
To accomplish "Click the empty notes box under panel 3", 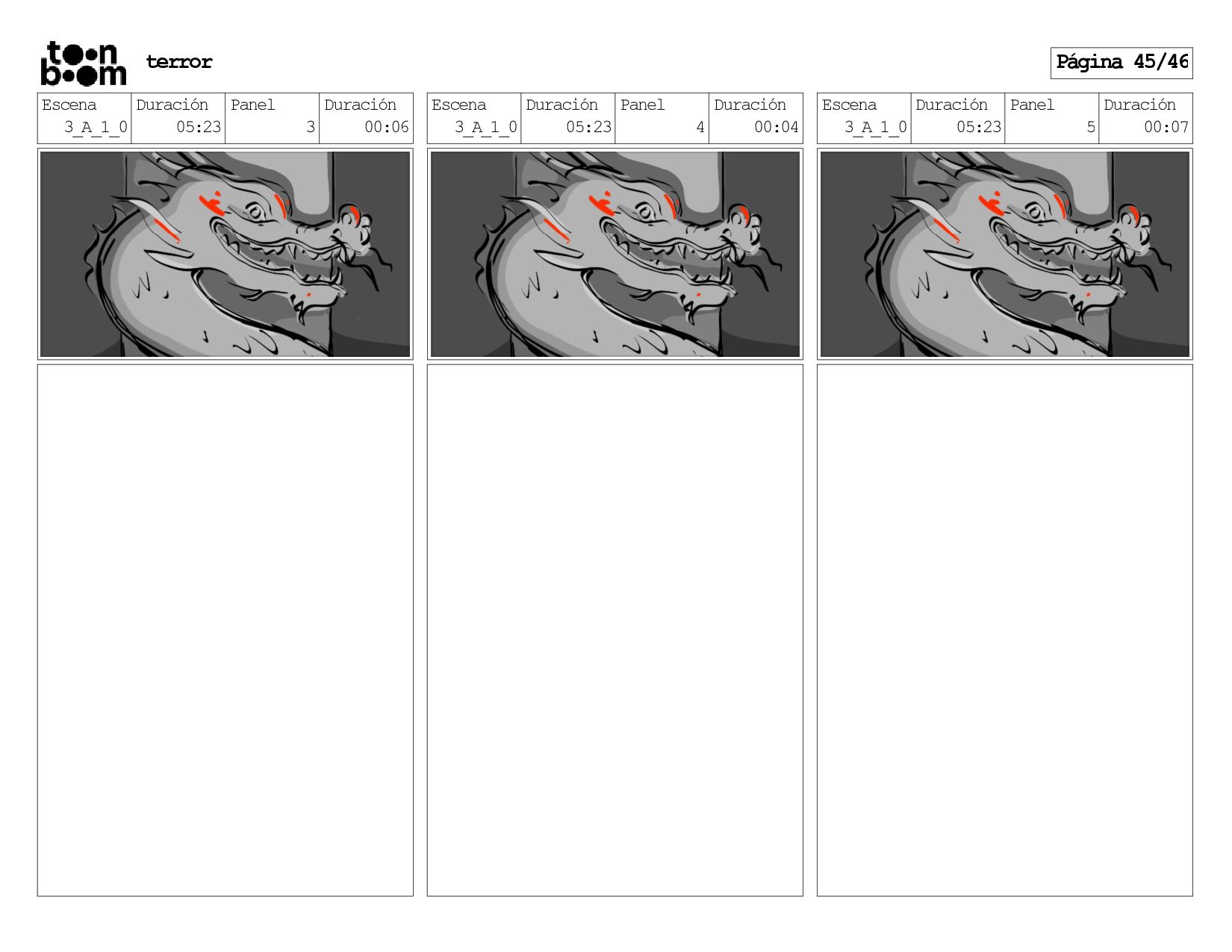I will (225, 630).
